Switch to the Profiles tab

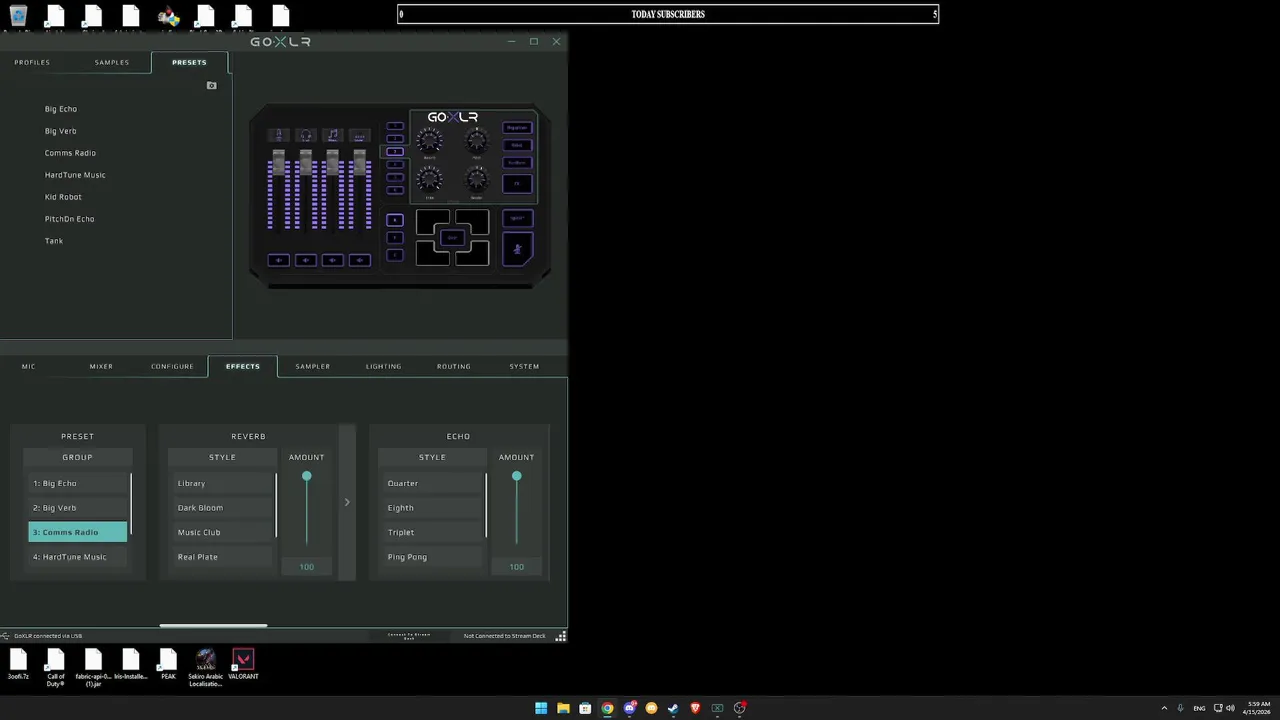32,62
